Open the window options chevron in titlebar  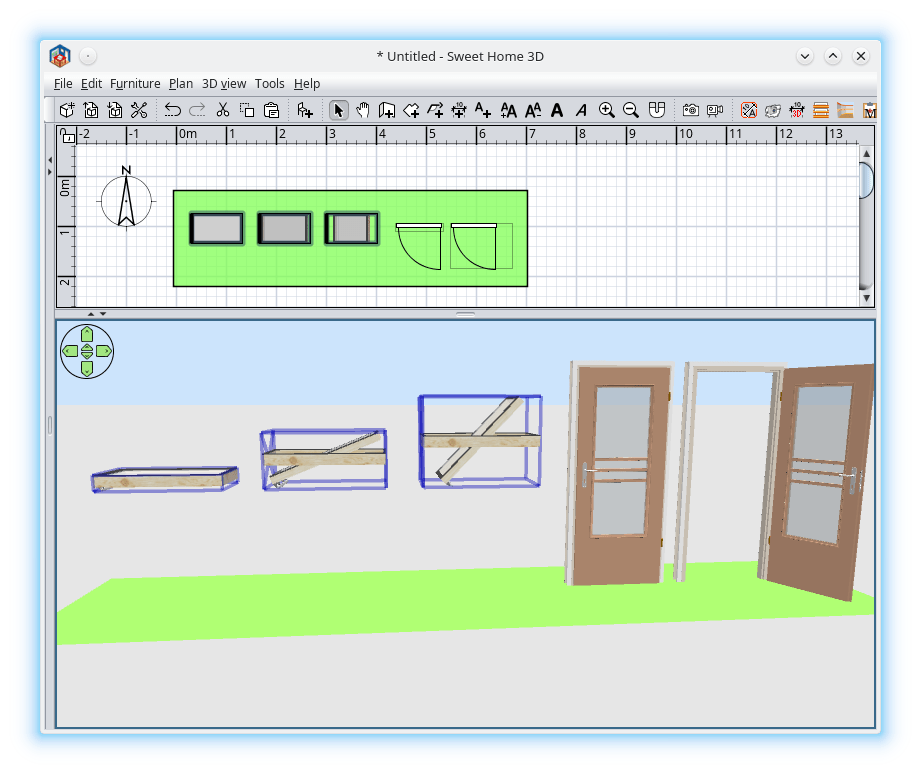[803, 56]
